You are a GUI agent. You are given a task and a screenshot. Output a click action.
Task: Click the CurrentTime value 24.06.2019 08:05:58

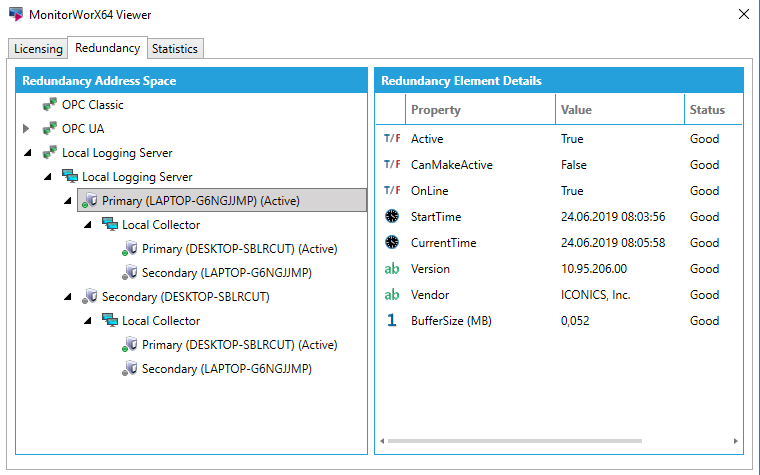click(613, 243)
